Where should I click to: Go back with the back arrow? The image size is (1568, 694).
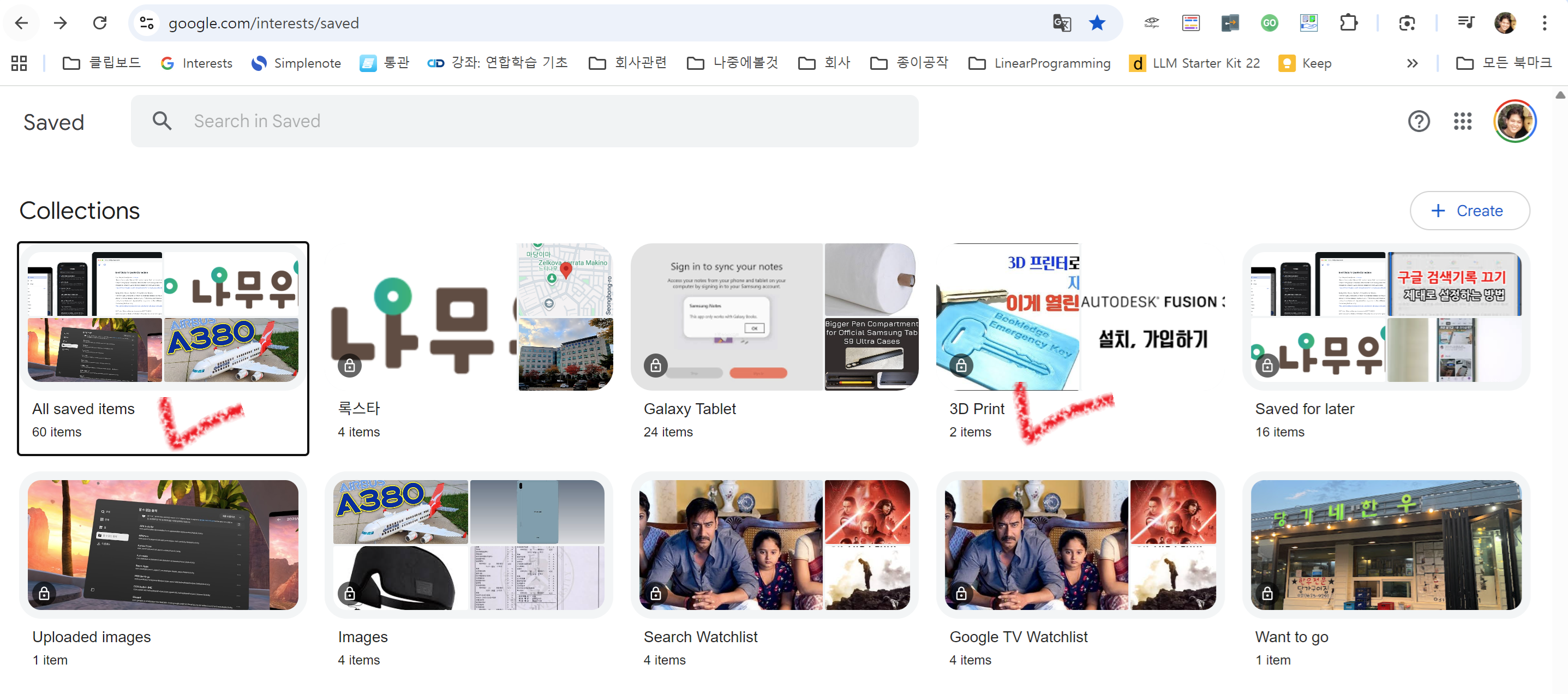[x=21, y=23]
